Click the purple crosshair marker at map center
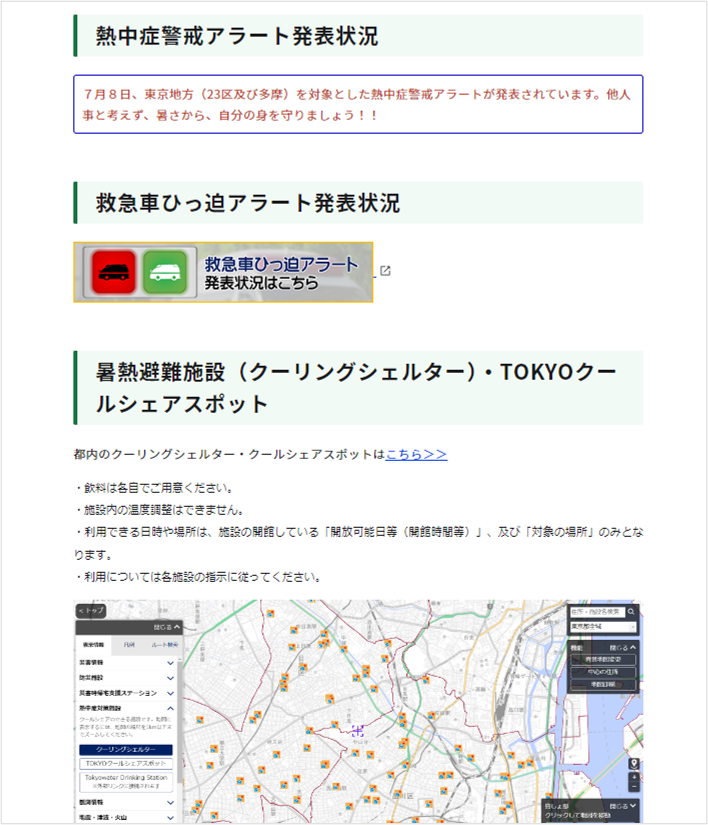Screen dimensions: 708x825 point(358,730)
